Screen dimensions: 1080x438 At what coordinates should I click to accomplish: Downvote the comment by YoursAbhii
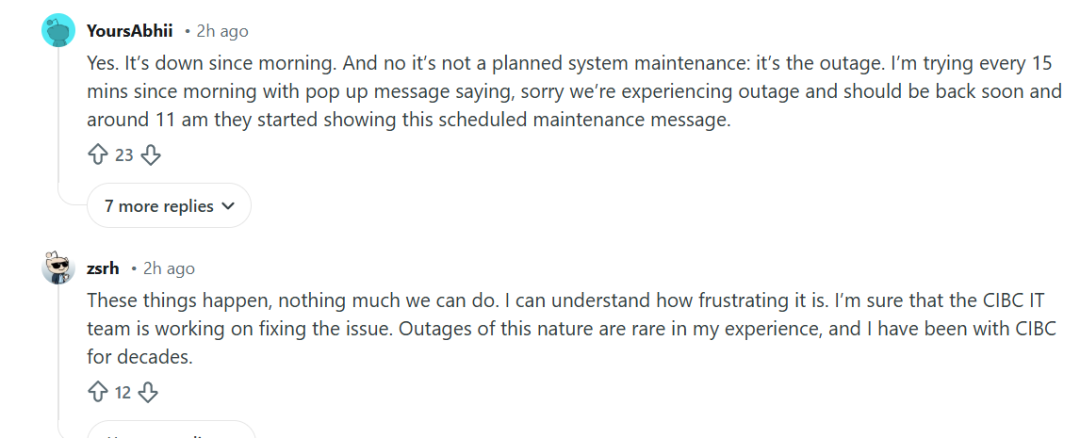click(151, 155)
